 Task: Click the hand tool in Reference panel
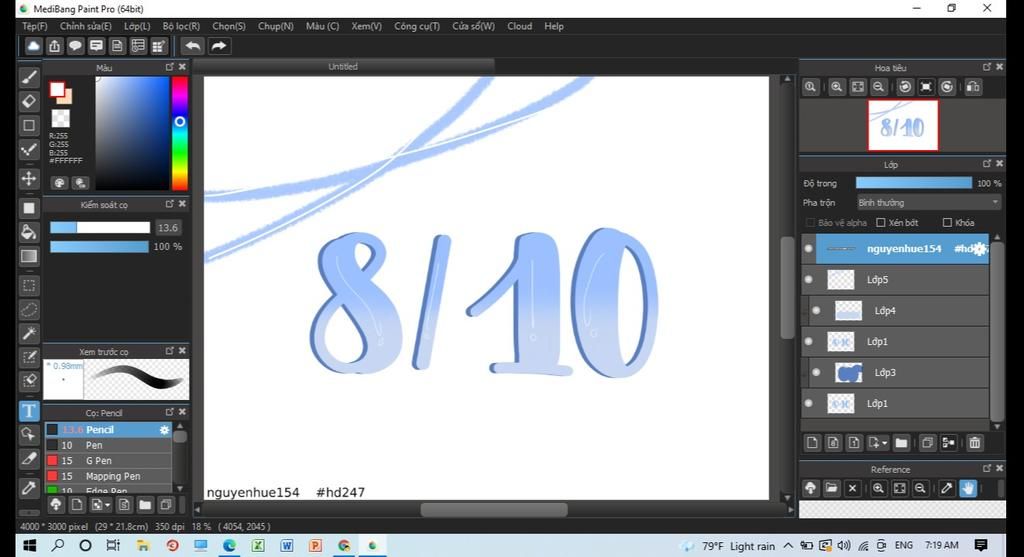tap(968, 488)
